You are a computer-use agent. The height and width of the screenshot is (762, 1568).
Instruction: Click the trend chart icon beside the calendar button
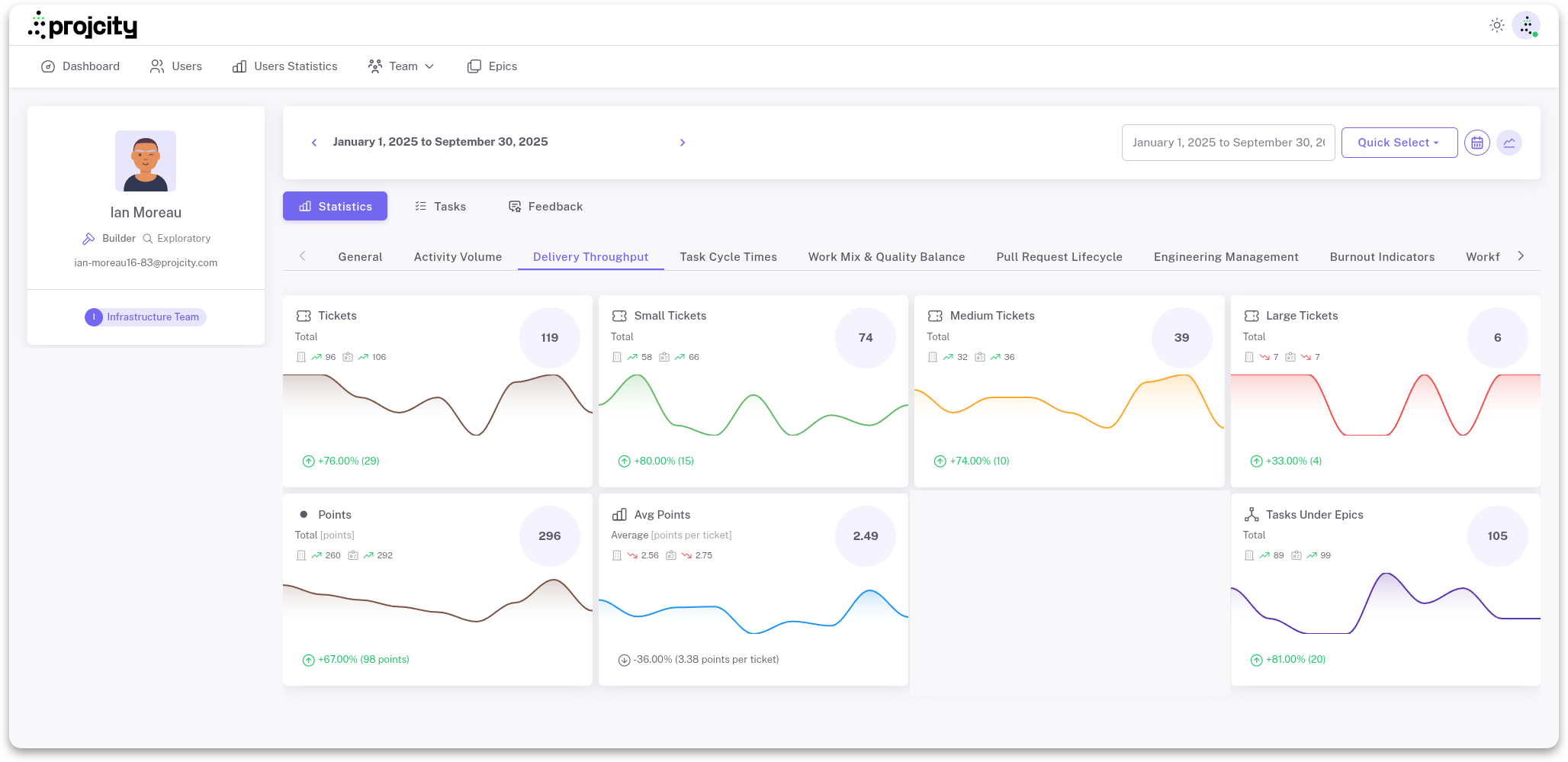1510,143
